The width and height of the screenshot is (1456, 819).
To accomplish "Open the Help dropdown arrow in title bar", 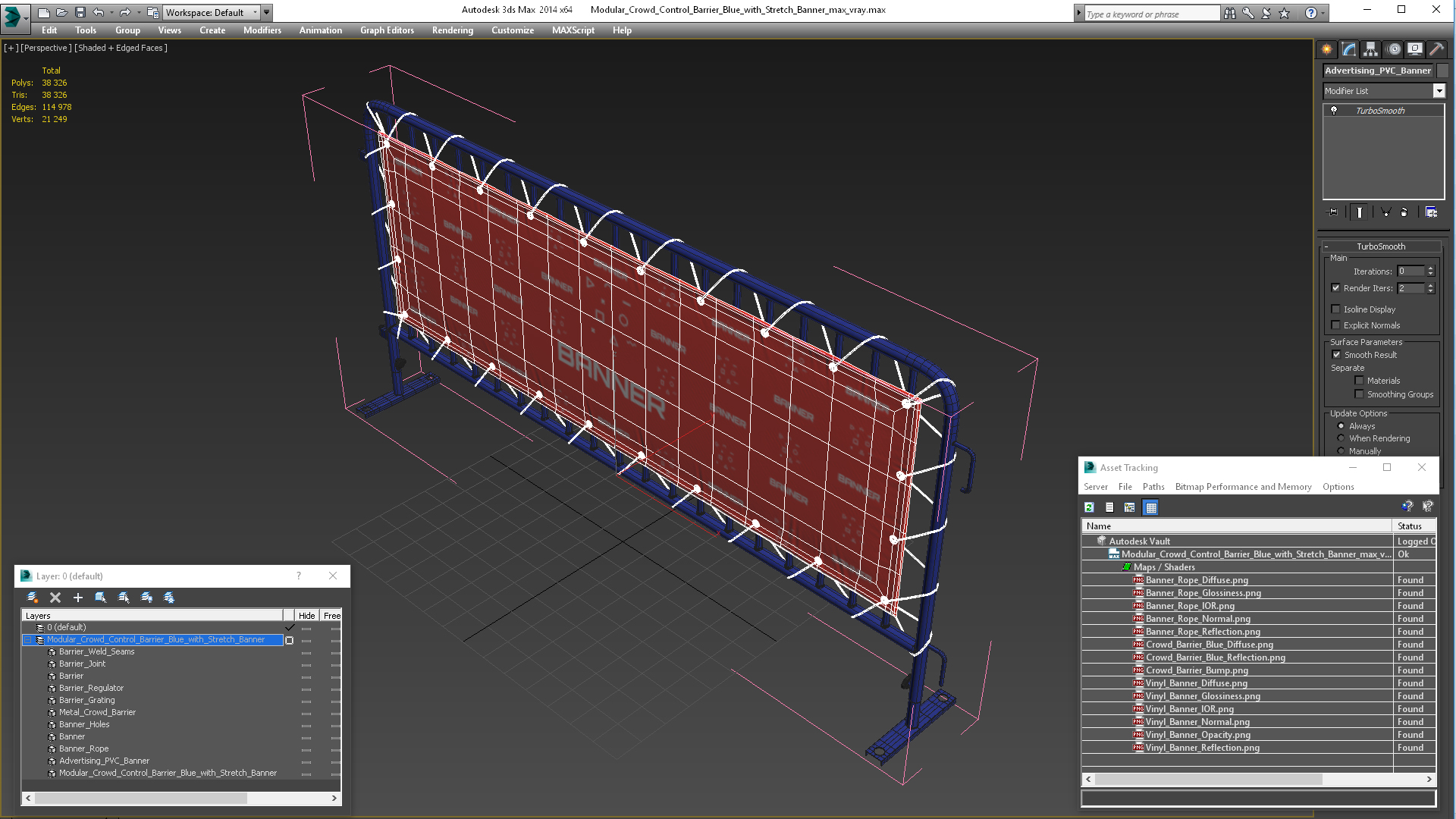I will [1323, 13].
